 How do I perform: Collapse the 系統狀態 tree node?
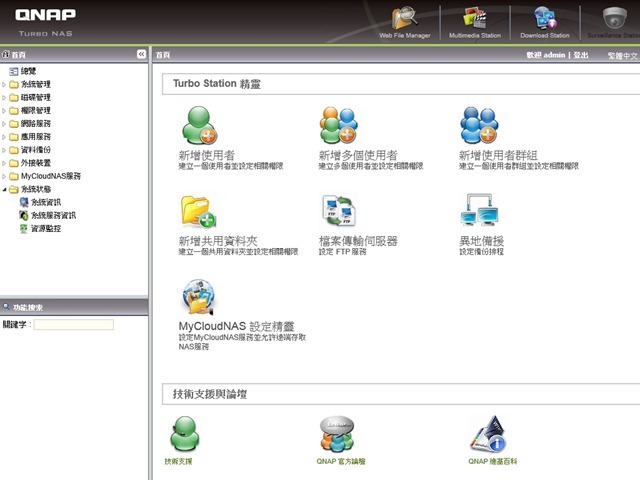coord(4,189)
